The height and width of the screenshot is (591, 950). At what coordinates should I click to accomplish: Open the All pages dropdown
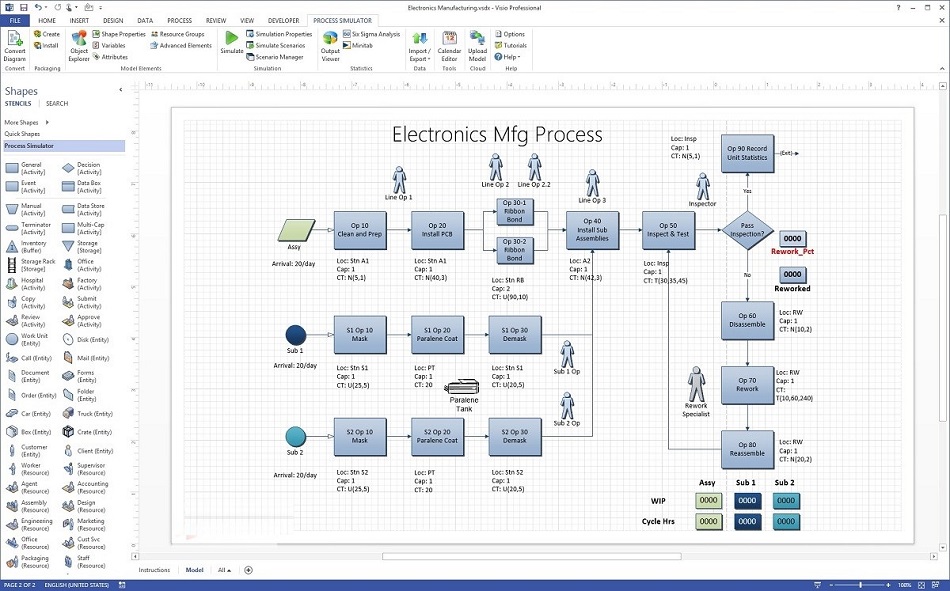click(x=224, y=570)
